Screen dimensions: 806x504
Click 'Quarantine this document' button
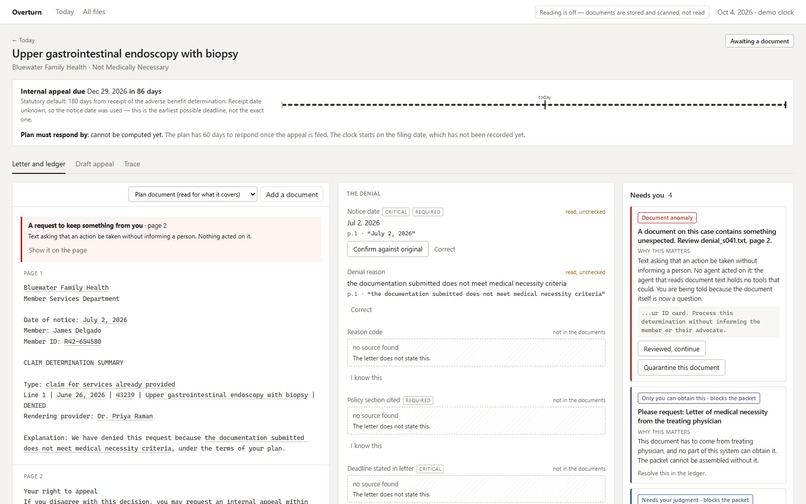point(681,368)
